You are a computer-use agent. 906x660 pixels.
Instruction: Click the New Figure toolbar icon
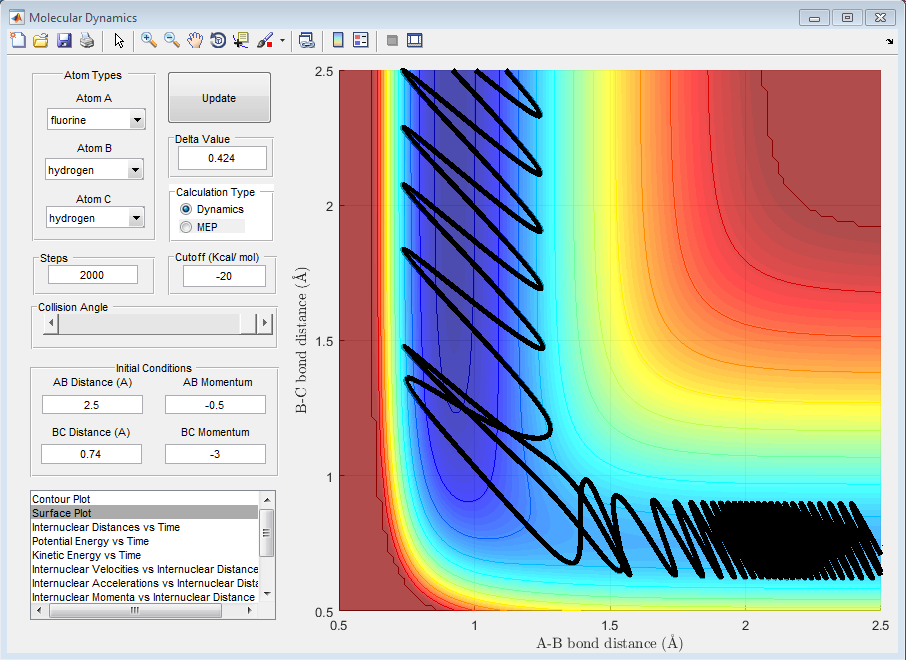click(18, 40)
